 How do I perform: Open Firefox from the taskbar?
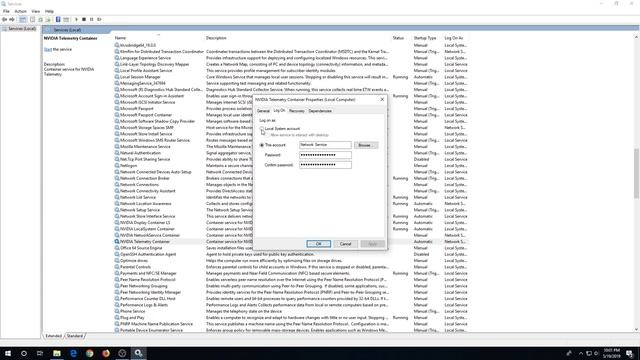[x=106, y=353]
